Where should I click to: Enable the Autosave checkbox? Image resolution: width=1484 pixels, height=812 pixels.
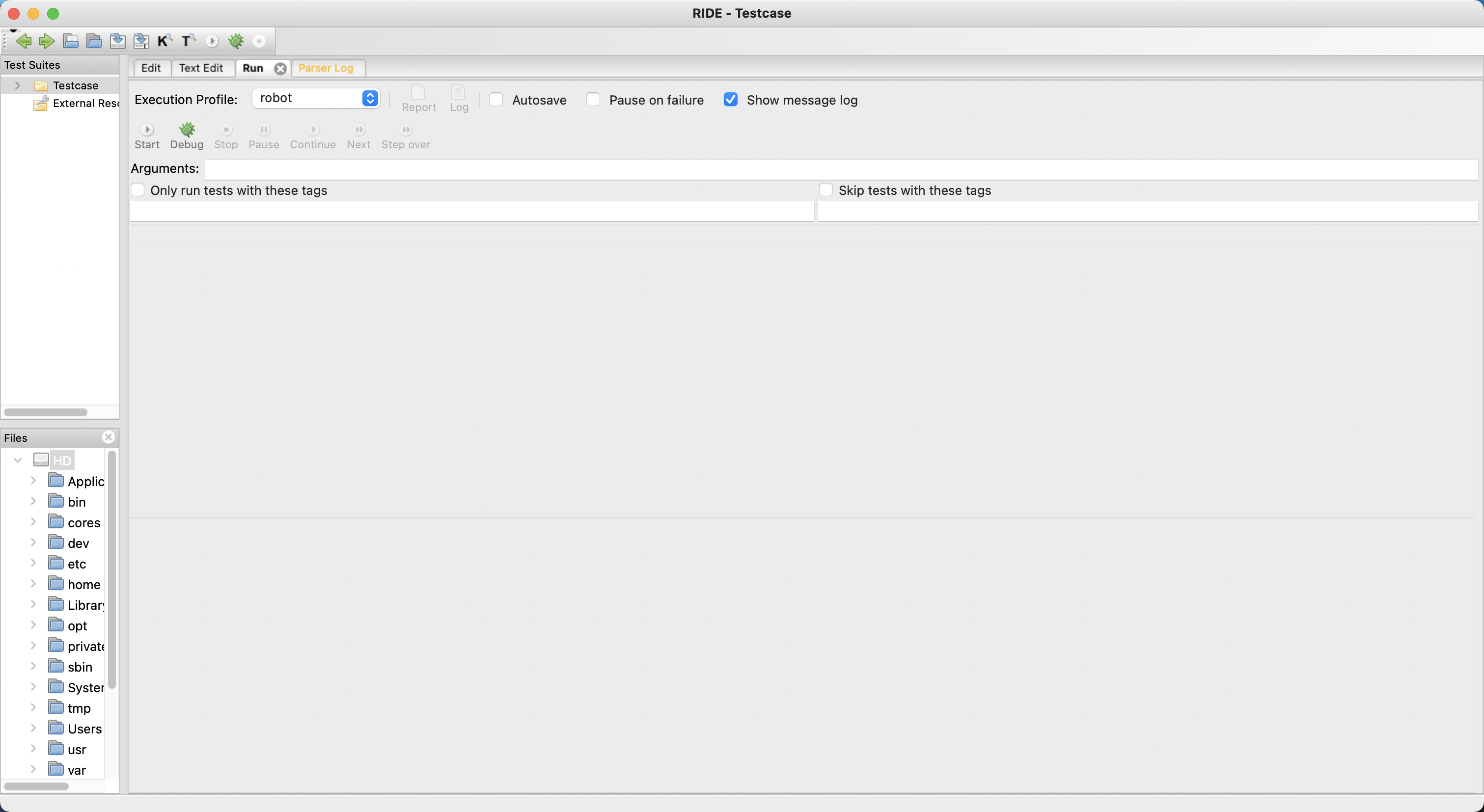496,100
